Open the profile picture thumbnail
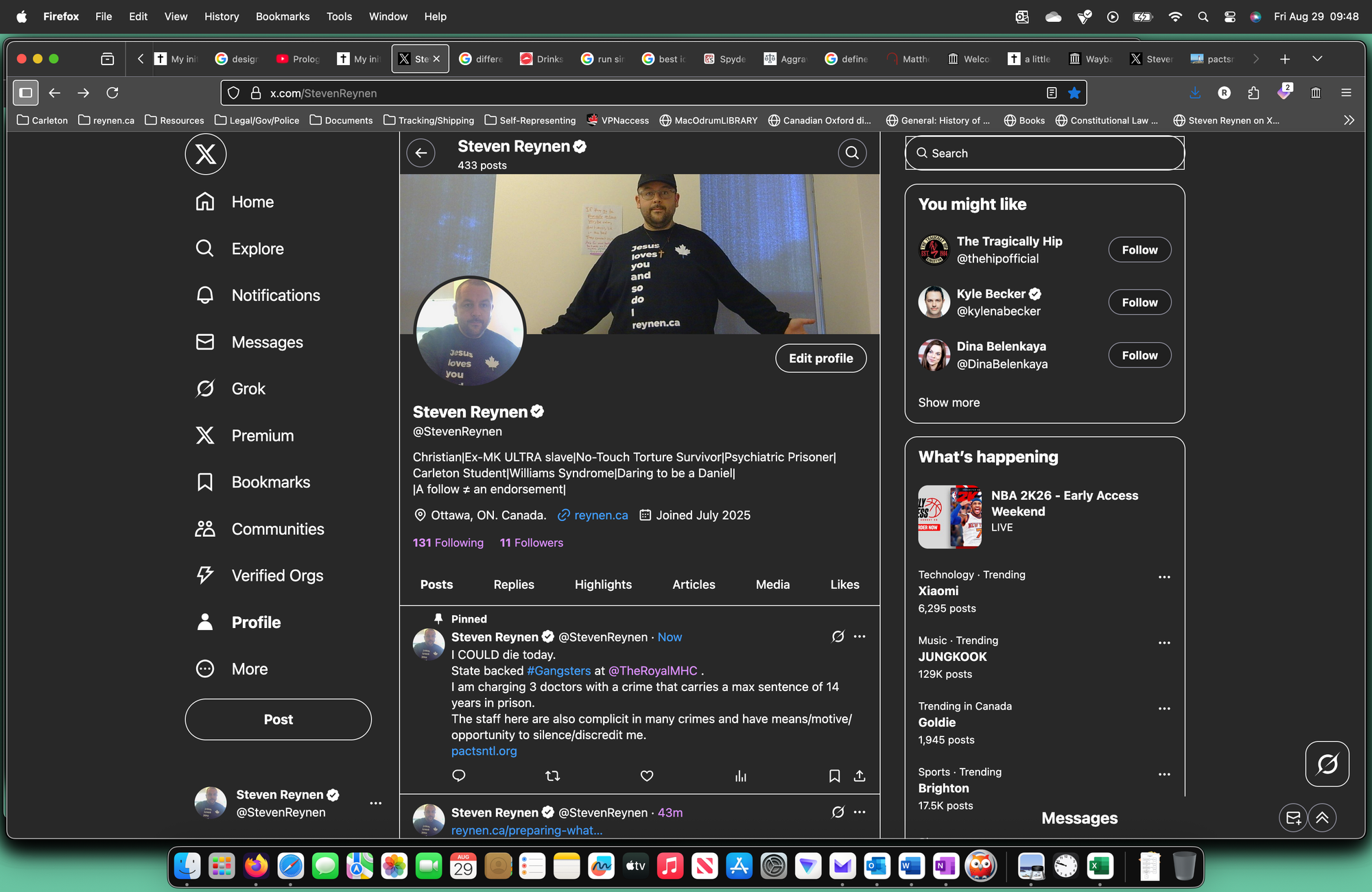 coord(470,331)
